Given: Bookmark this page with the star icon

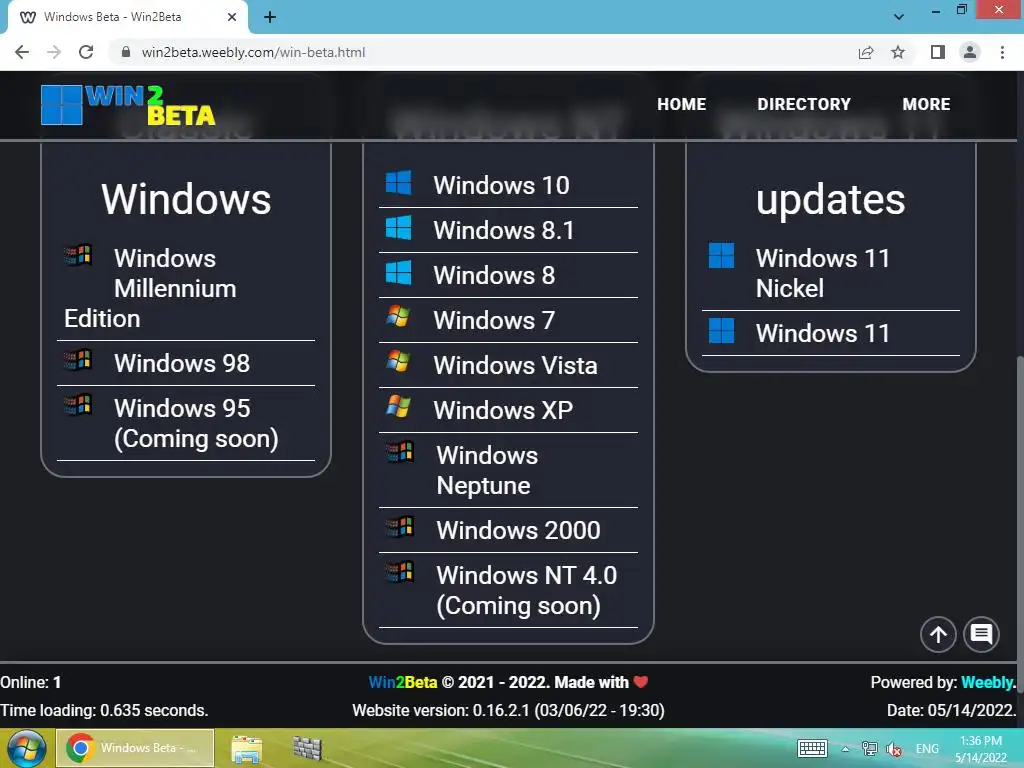Looking at the screenshot, I should point(898,52).
